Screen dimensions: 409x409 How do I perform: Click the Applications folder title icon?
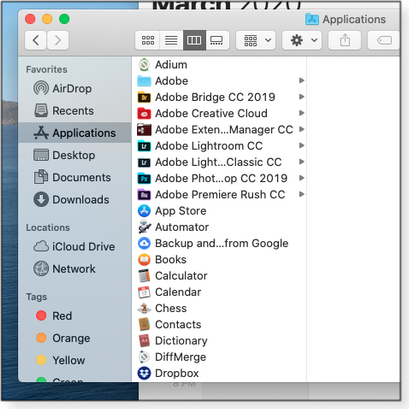coord(312,19)
